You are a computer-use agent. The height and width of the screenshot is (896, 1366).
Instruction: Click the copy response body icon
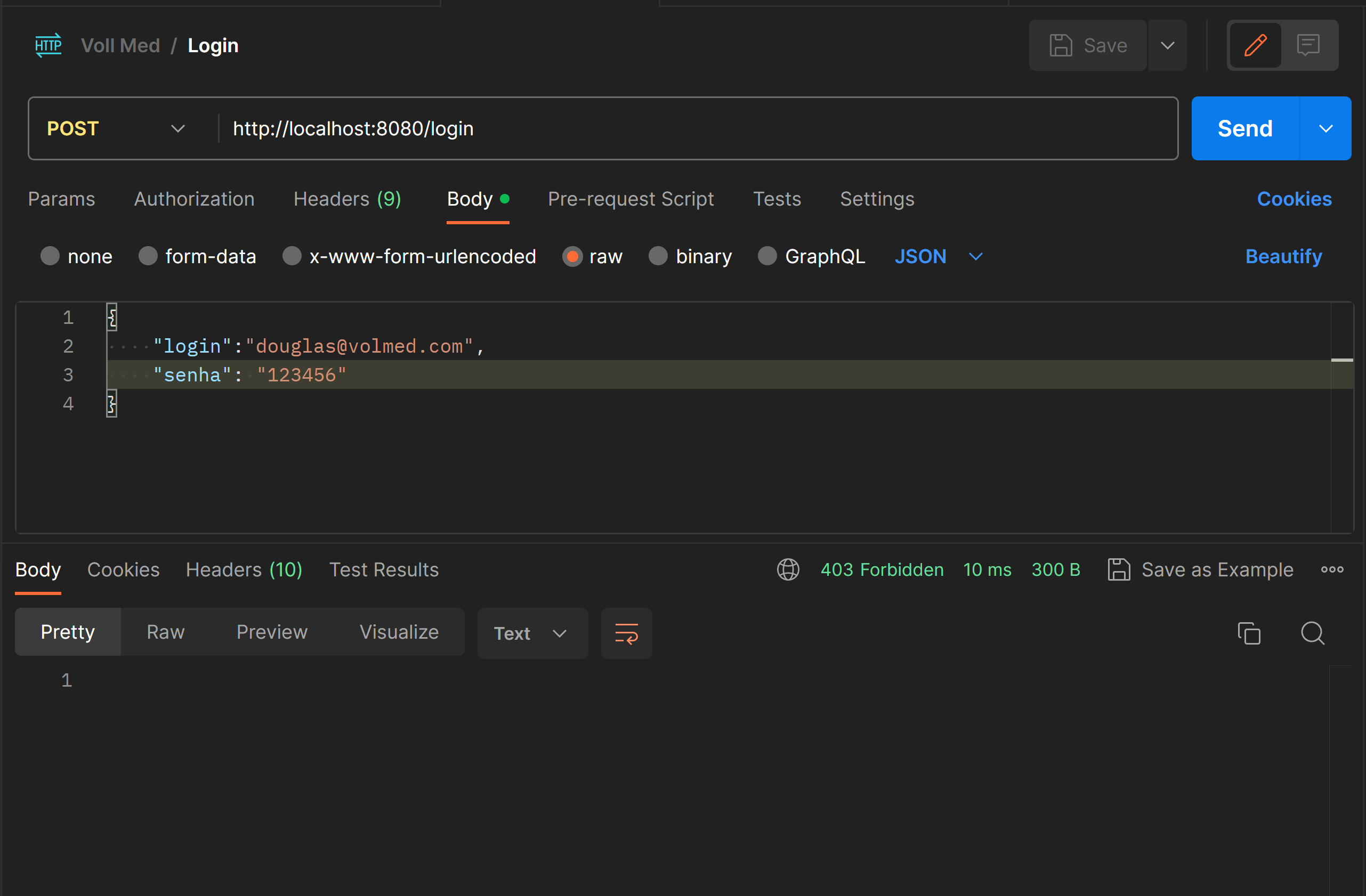pos(1249,633)
